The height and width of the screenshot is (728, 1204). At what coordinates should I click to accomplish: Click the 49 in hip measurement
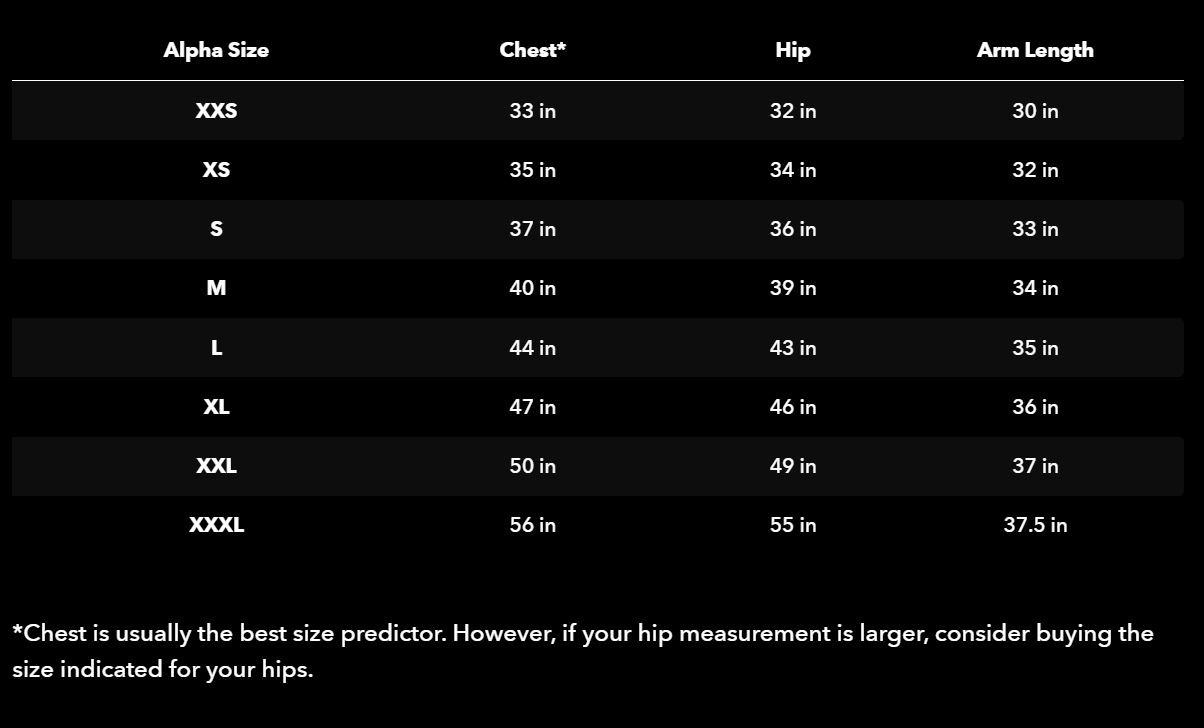click(793, 466)
